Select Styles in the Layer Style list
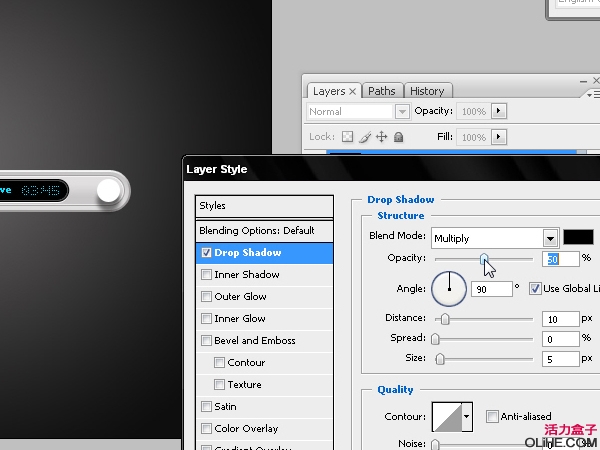Screen dimensions: 600x450 click(264, 206)
